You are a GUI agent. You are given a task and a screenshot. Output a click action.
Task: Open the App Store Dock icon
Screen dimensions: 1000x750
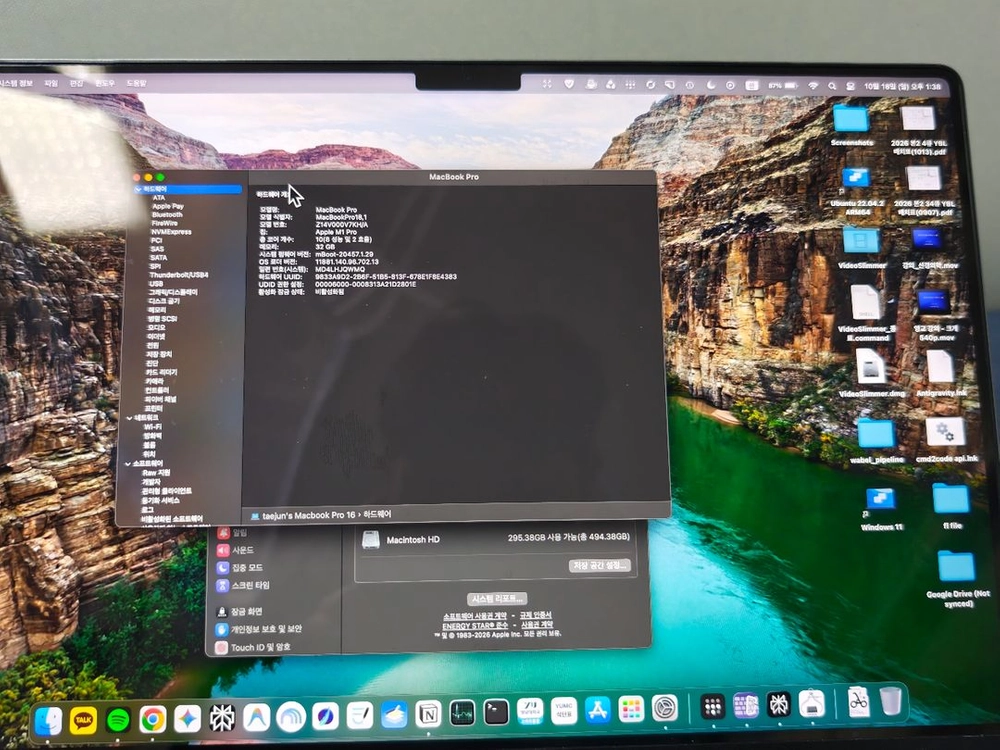598,710
